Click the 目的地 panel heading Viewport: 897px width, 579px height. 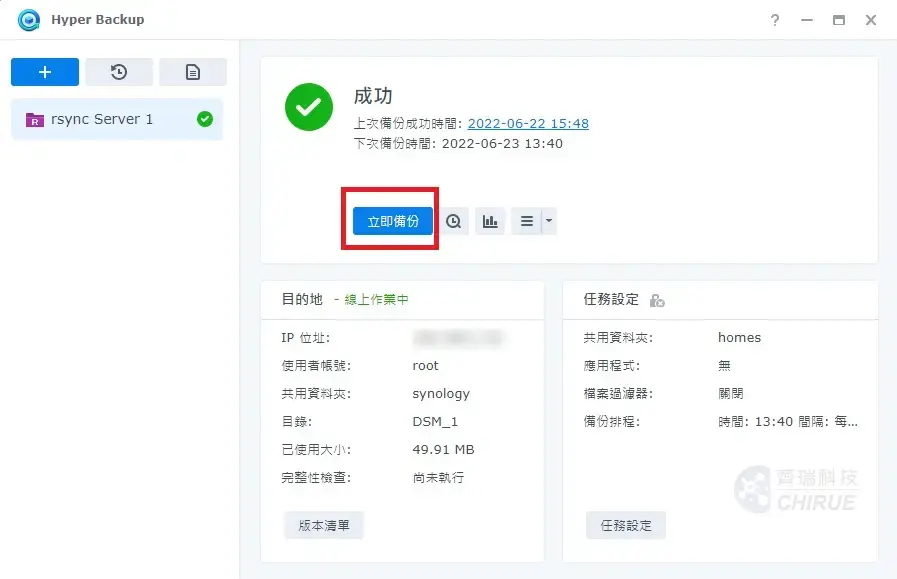[302, 299]
